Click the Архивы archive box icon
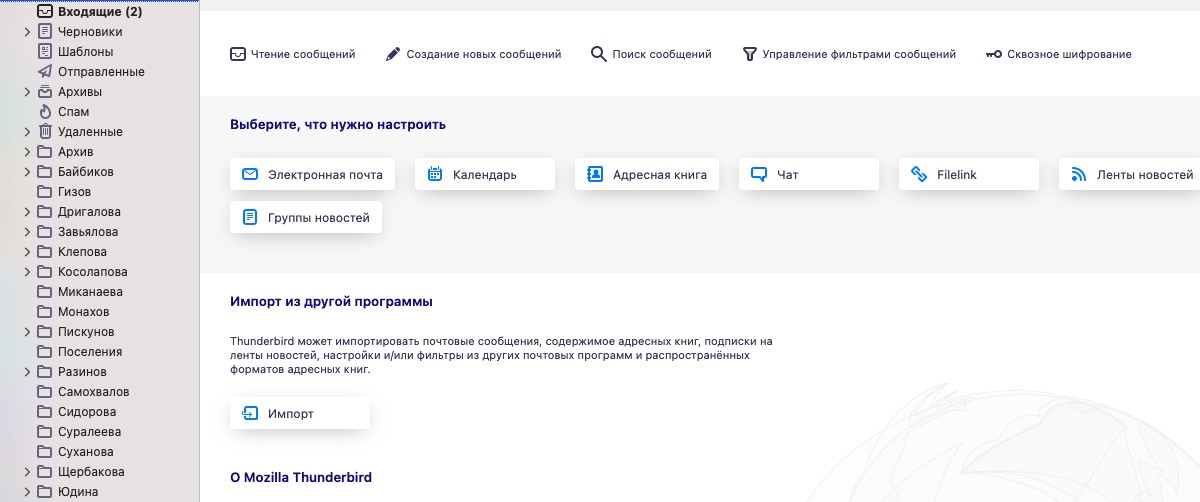Image resolution: width=1200 pixels, height=502 pixels. [x=45, y=92]
